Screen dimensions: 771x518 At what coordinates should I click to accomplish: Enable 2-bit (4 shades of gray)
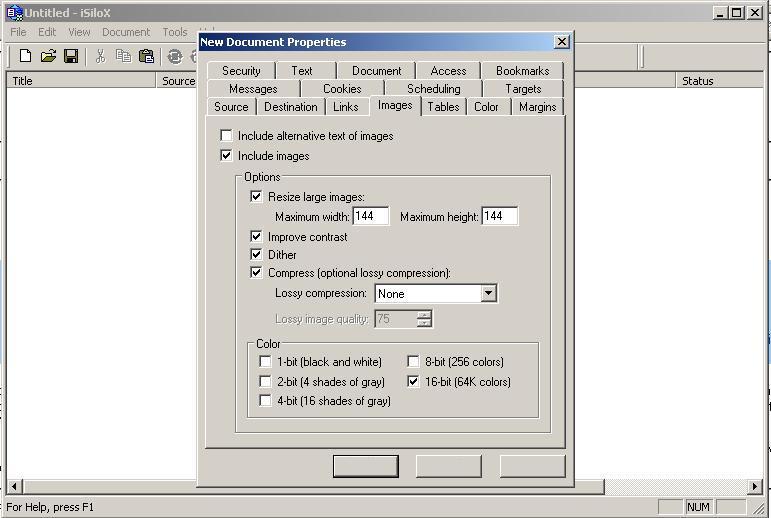[x=265, y=381]
